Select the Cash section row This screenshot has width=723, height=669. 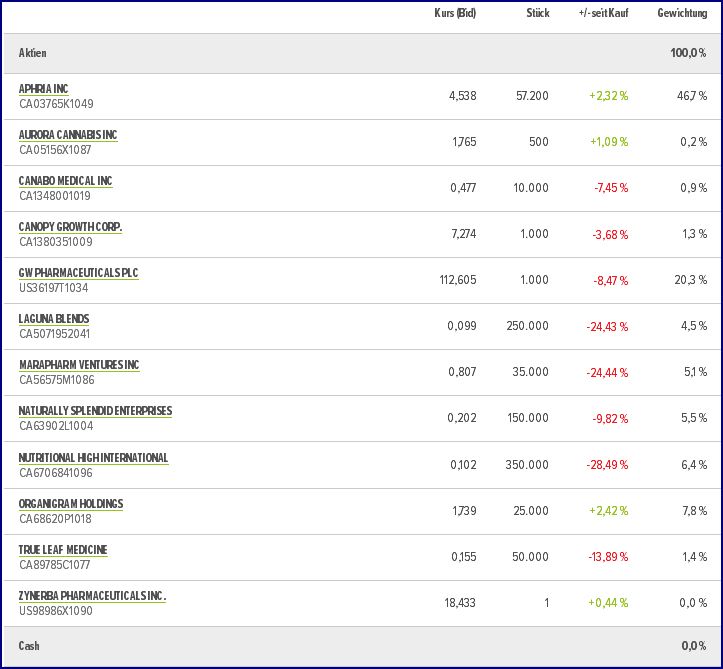click(x=31, y=646)
